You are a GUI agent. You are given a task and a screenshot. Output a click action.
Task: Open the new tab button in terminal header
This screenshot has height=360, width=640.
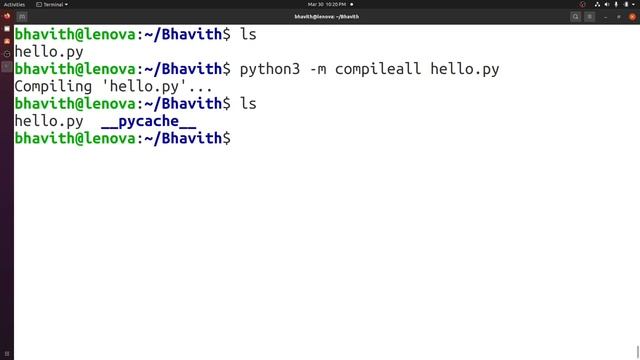click(x=22, y=17)
